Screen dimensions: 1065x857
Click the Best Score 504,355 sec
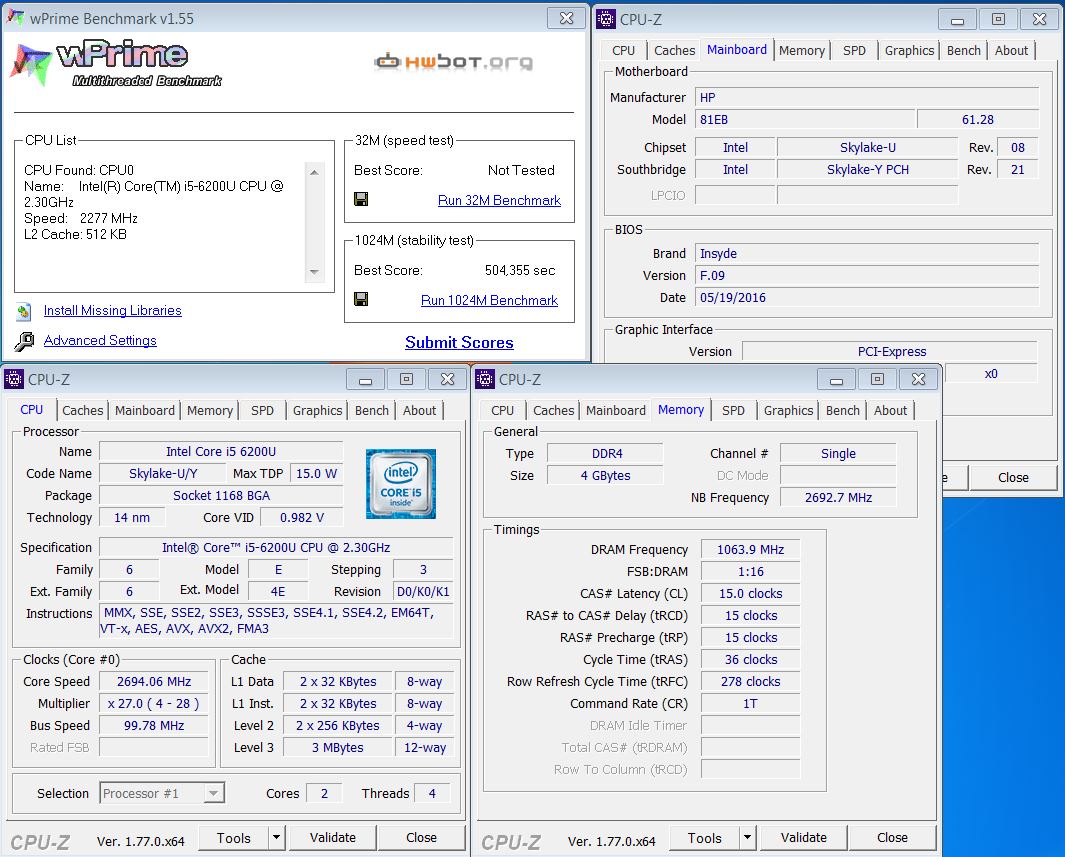[520, 270]
